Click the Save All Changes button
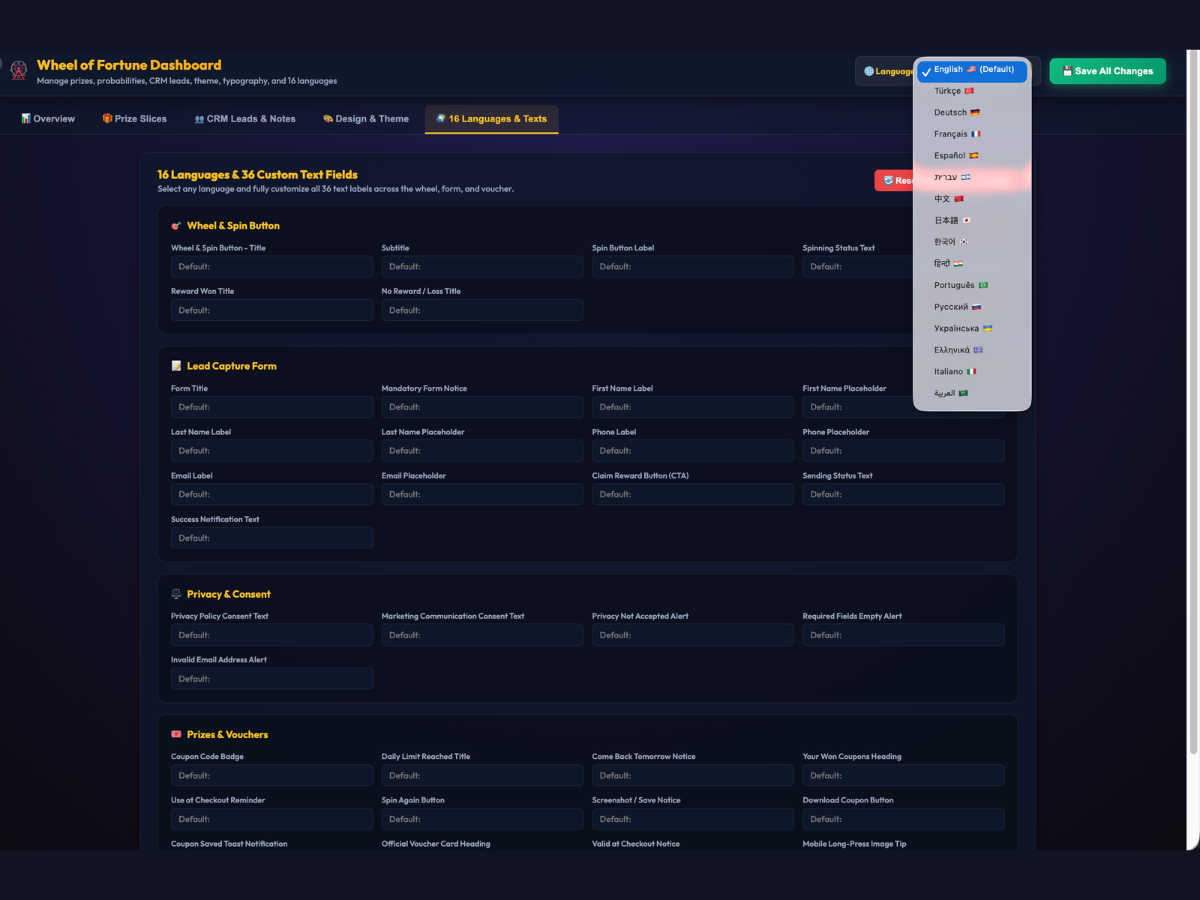 (x=1107, y=71)
